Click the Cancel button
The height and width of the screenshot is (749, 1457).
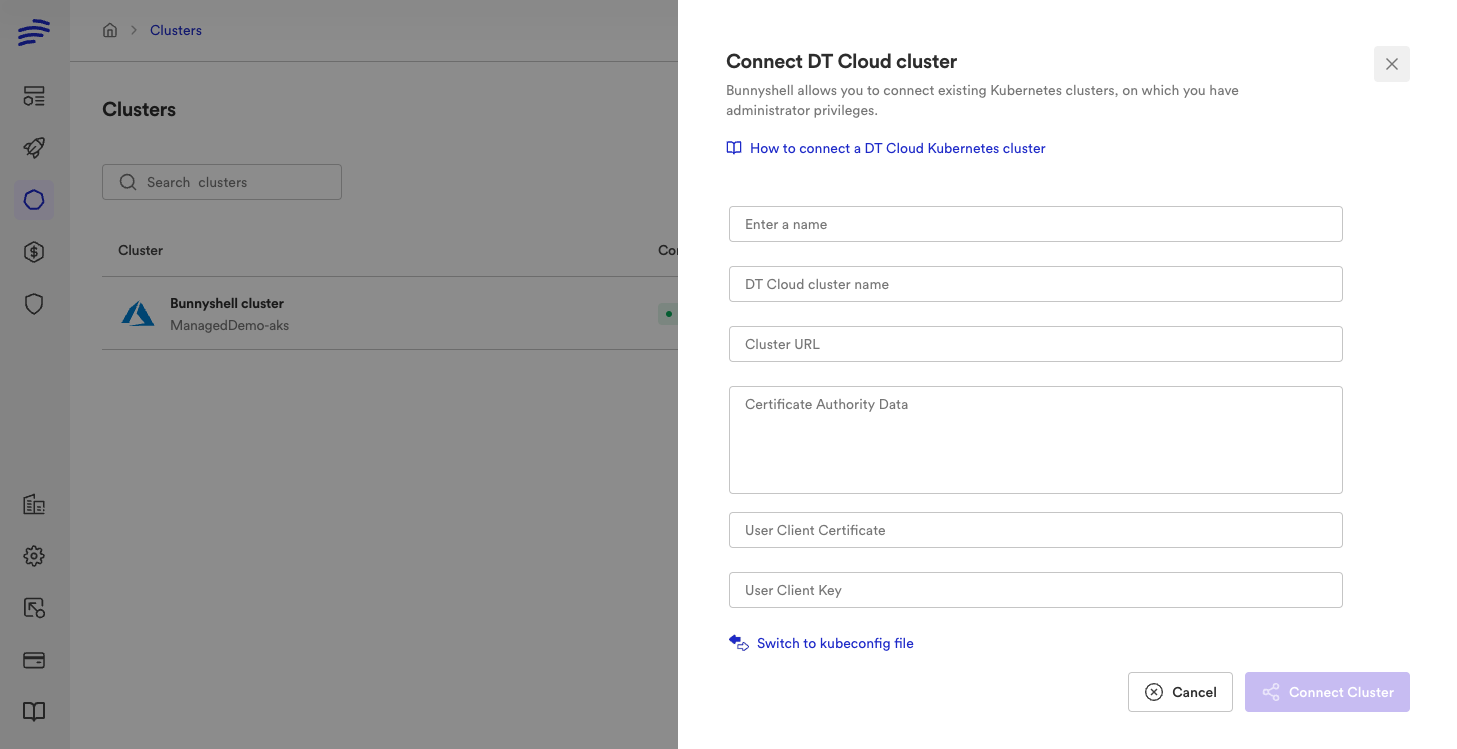coord(1180,692)
